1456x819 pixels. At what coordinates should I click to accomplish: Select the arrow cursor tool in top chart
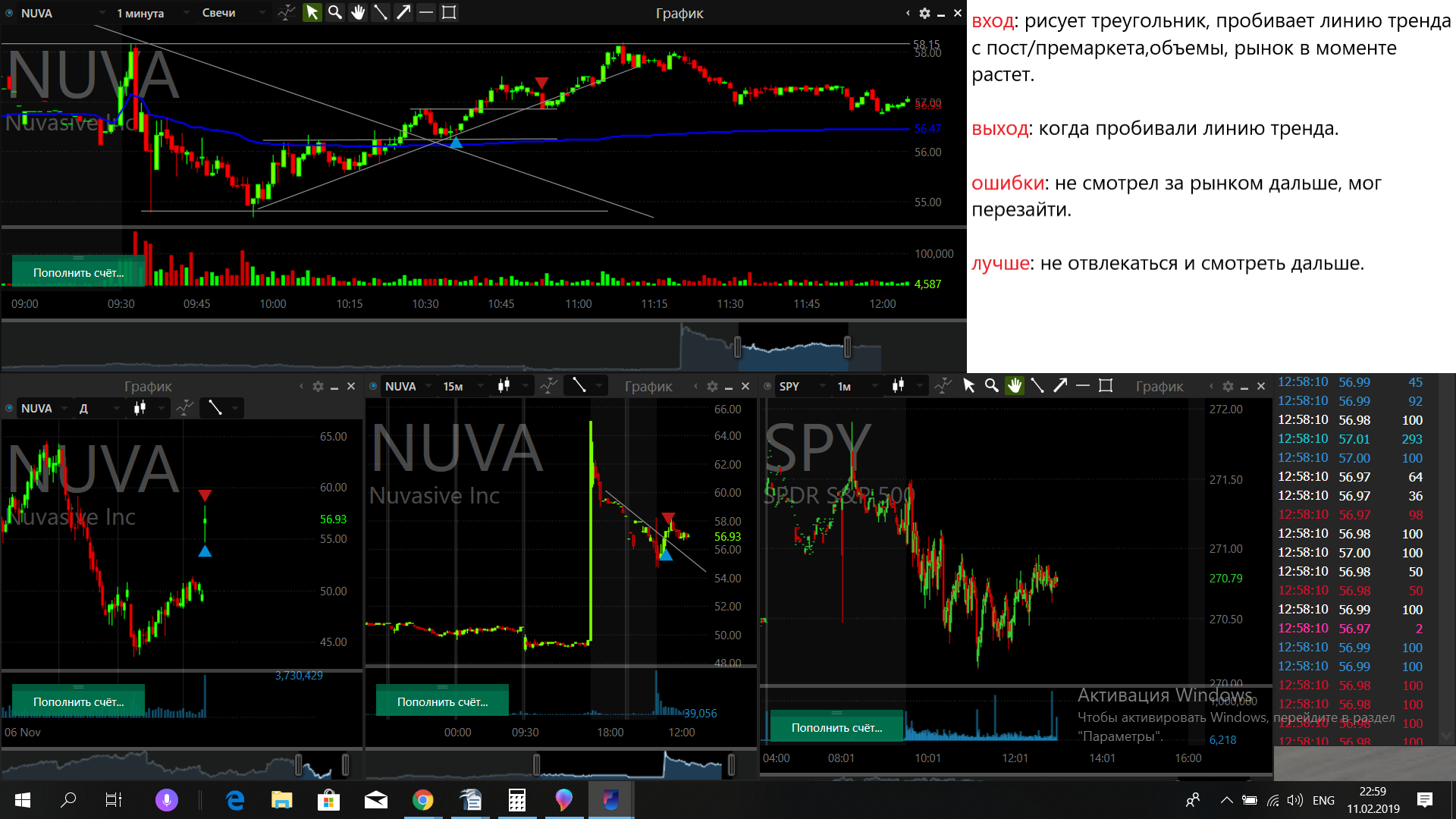pos(312,12)
